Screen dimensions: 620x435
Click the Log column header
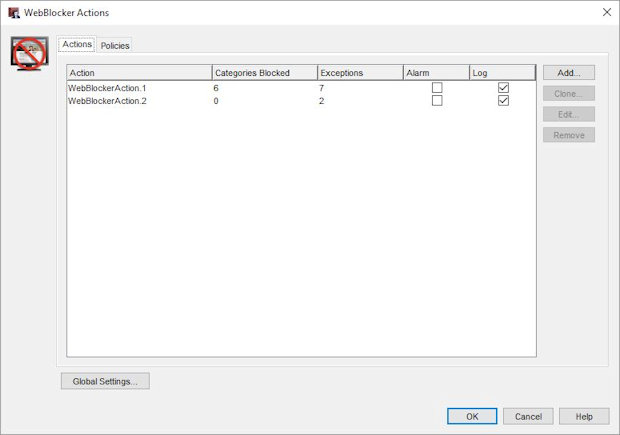(503, 73)
